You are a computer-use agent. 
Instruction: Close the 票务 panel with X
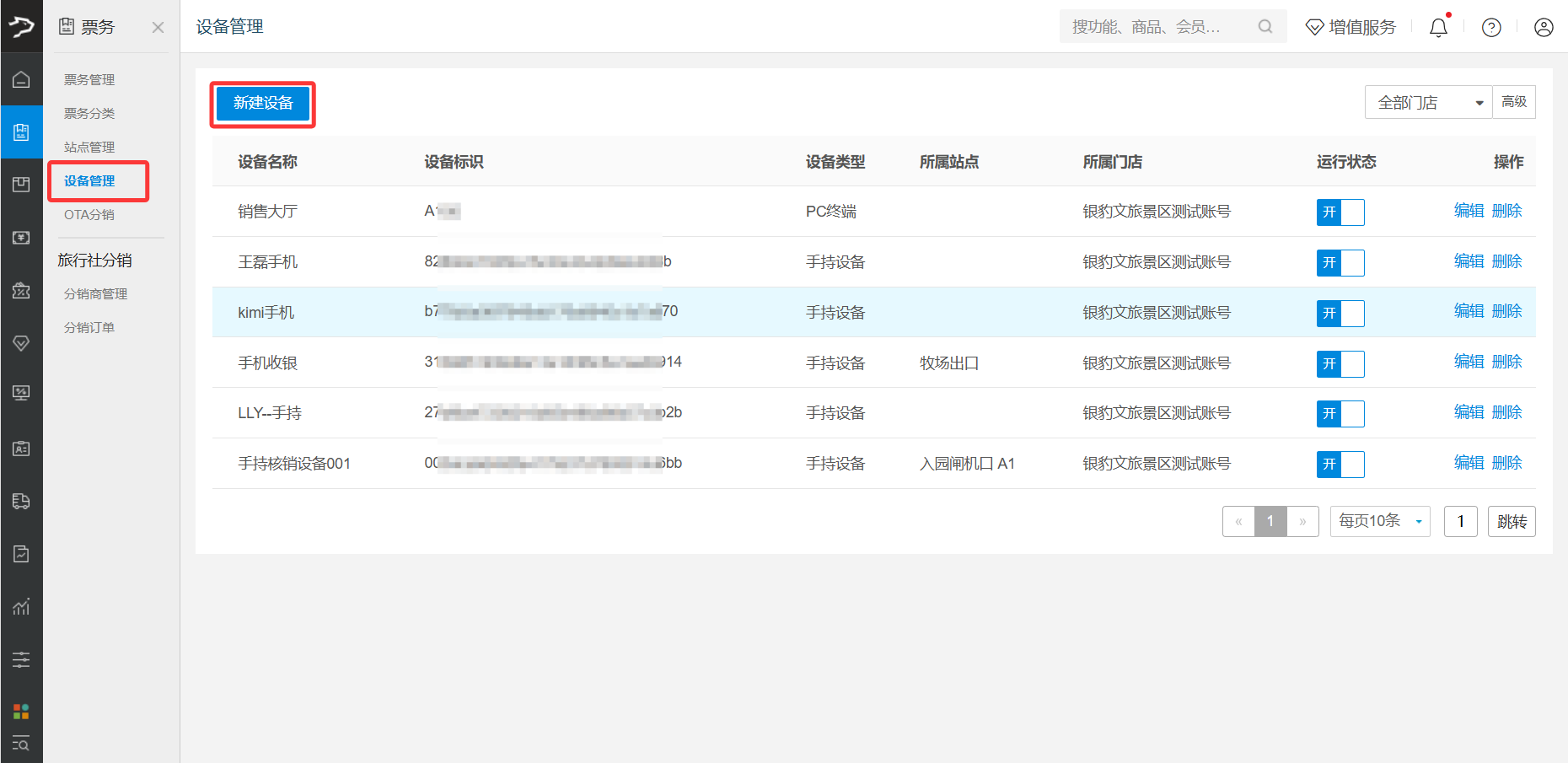tap(158, 27)
